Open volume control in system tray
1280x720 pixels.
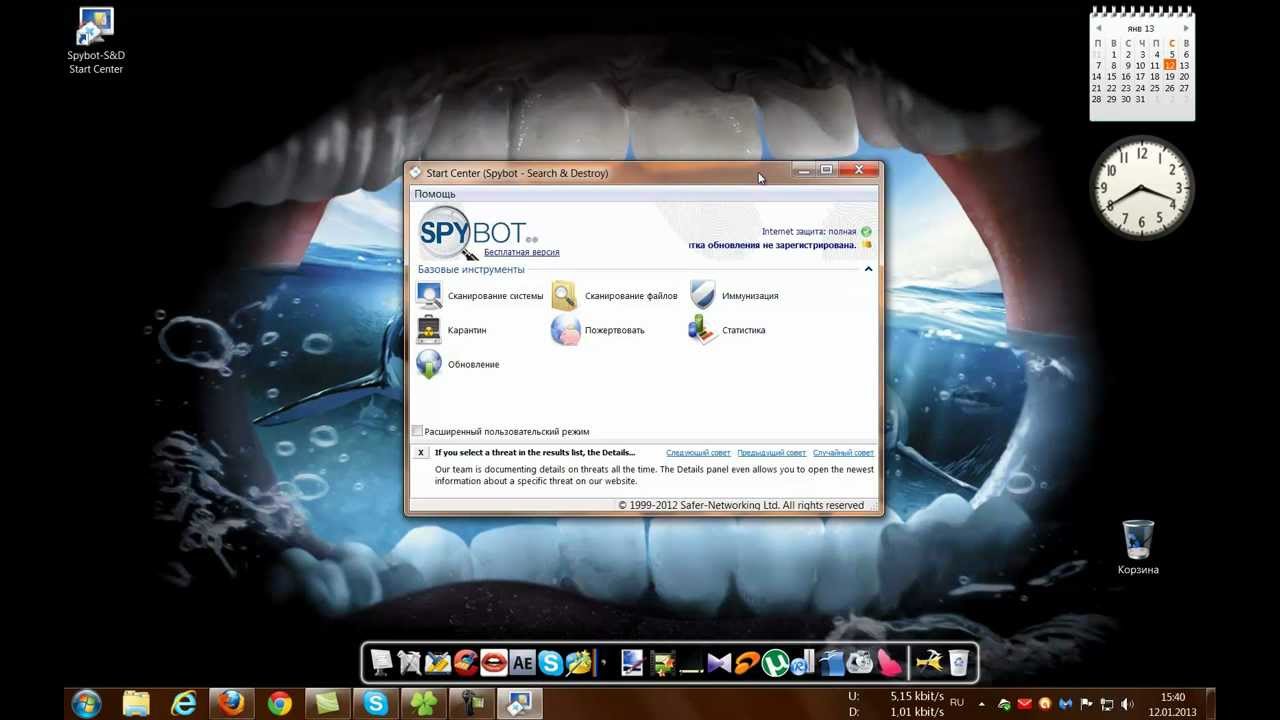point(1127,704)
